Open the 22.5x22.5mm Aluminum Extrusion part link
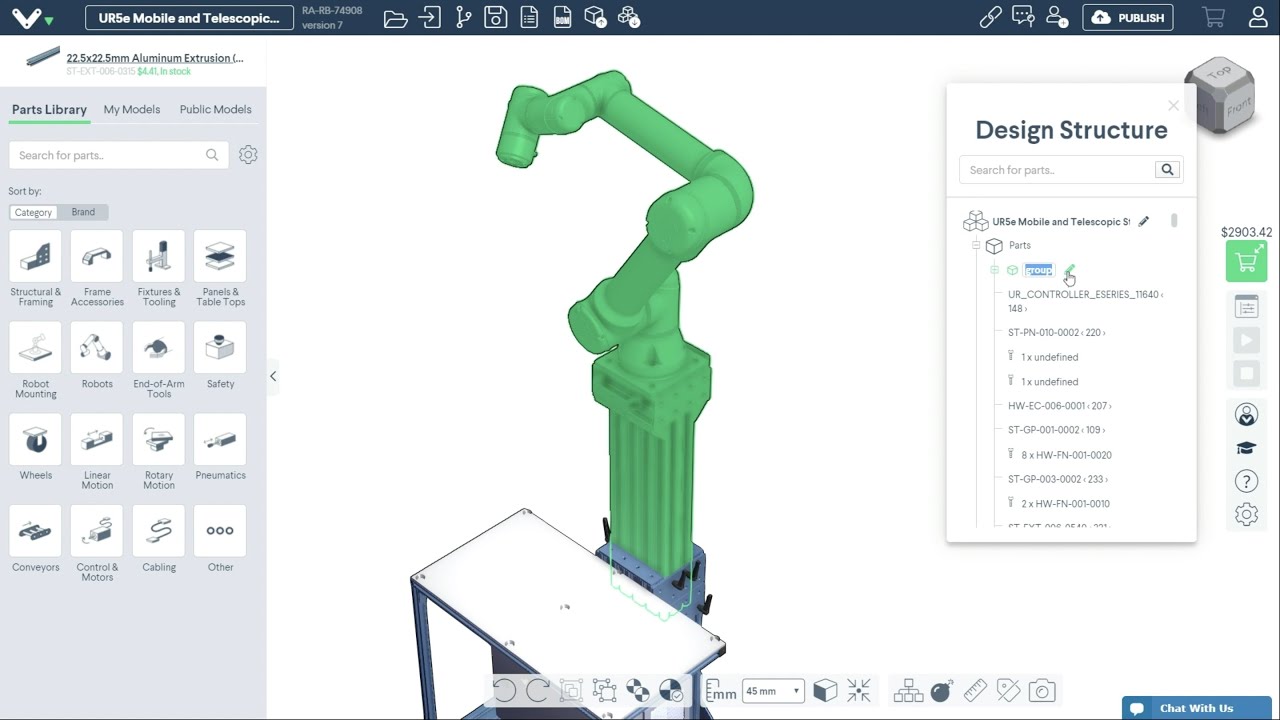 pos(155,58)
